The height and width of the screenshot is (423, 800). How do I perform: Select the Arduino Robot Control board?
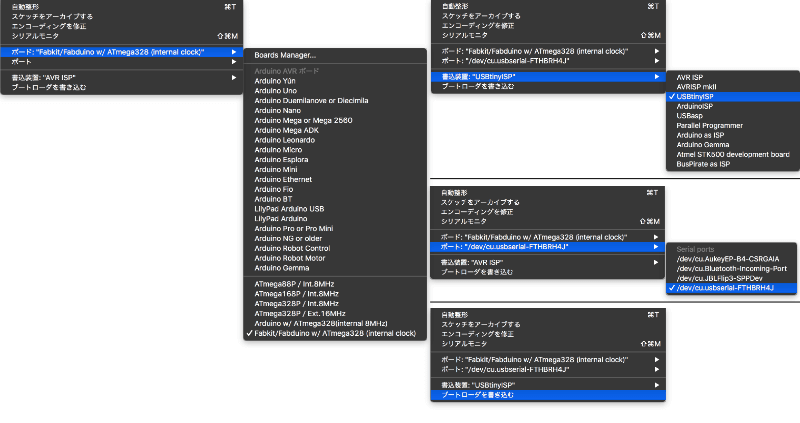click(x=335, y=248)
